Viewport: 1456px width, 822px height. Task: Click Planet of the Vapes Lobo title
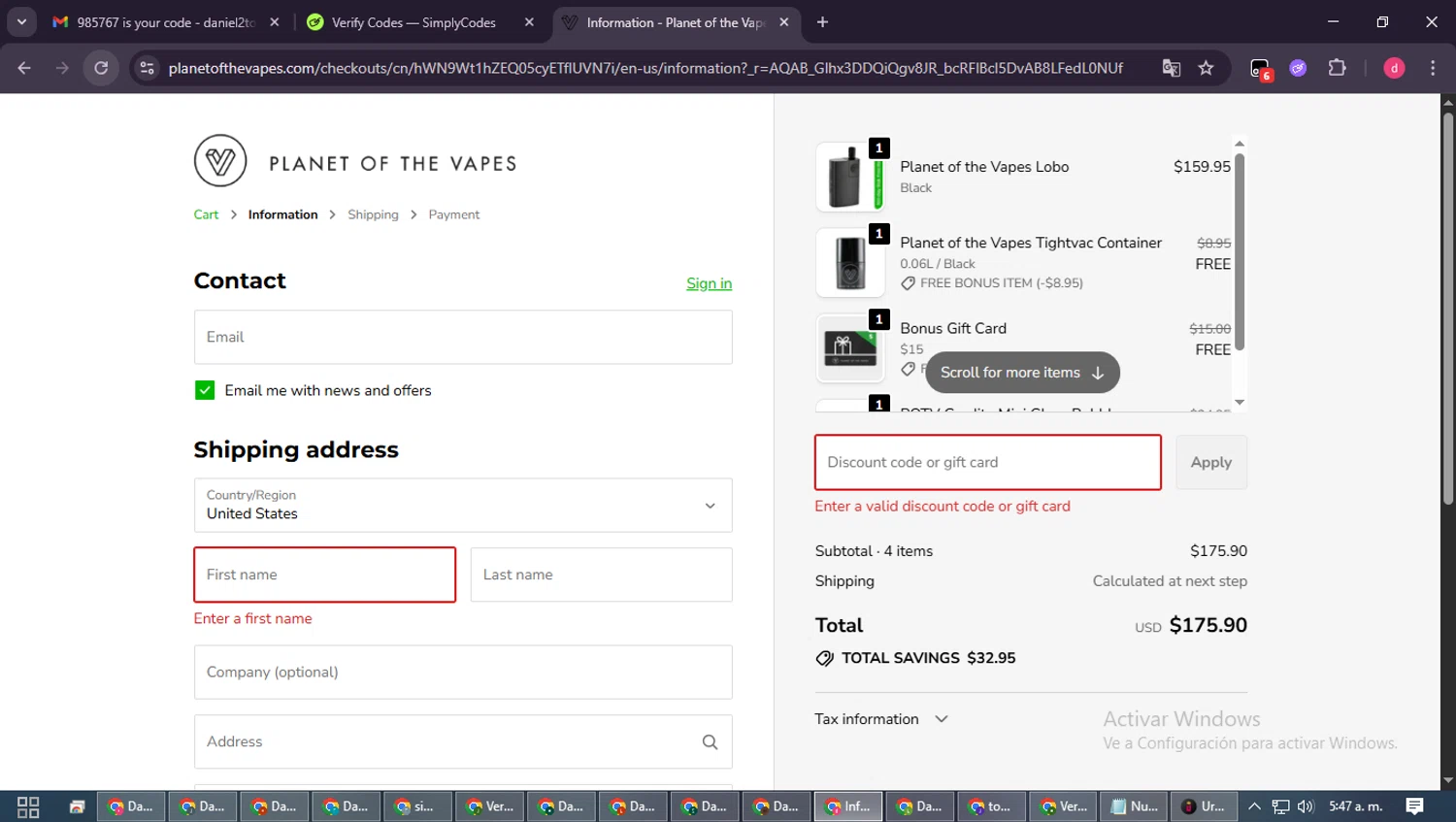(x=984, y=167)
